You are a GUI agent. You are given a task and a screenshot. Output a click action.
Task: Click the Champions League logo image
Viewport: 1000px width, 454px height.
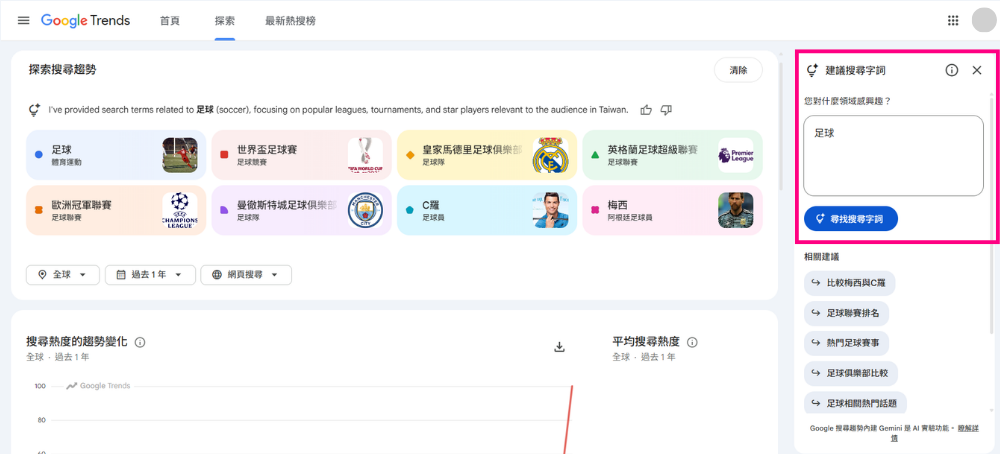pos(180,210)
